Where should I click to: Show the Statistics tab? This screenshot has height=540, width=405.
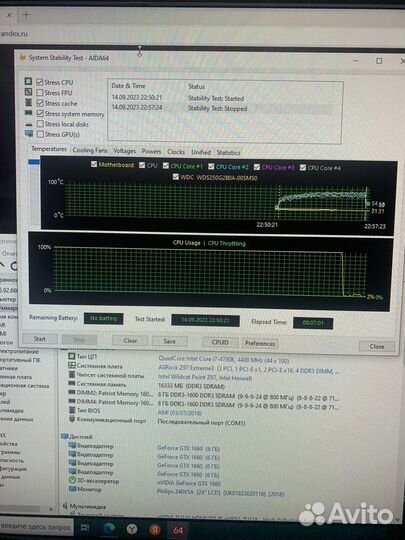228,152
